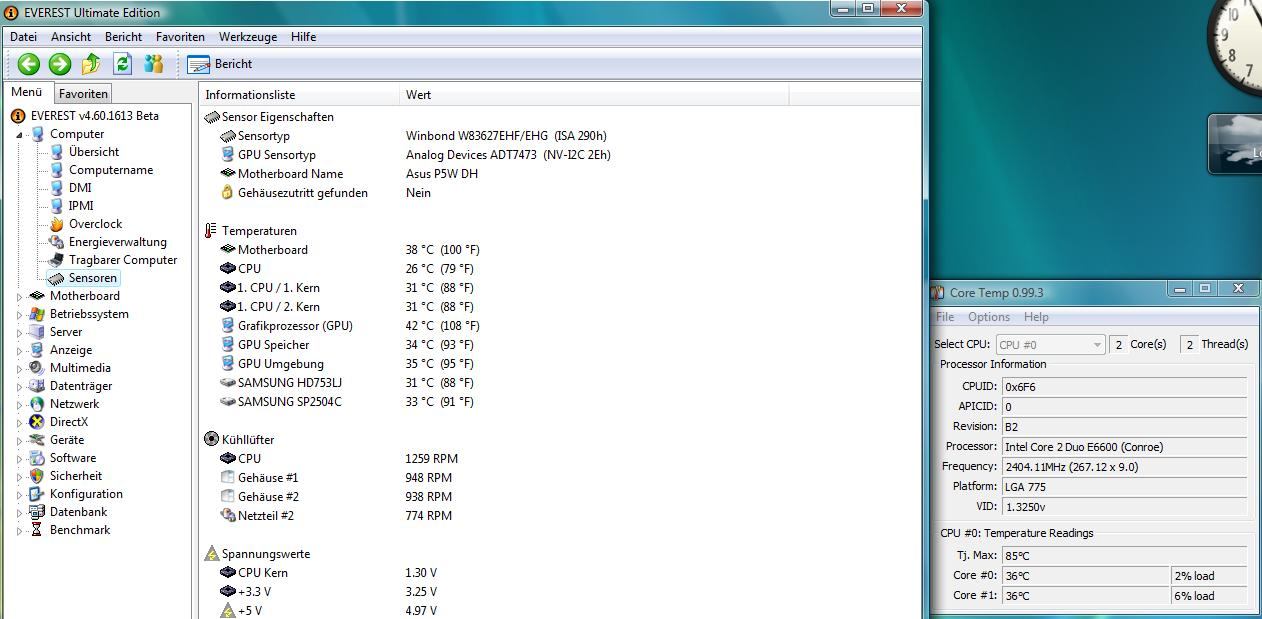1262x619 pixels.
Task: Click the green Forward arrow toolbar icon
Action: [x=59, y=64]
